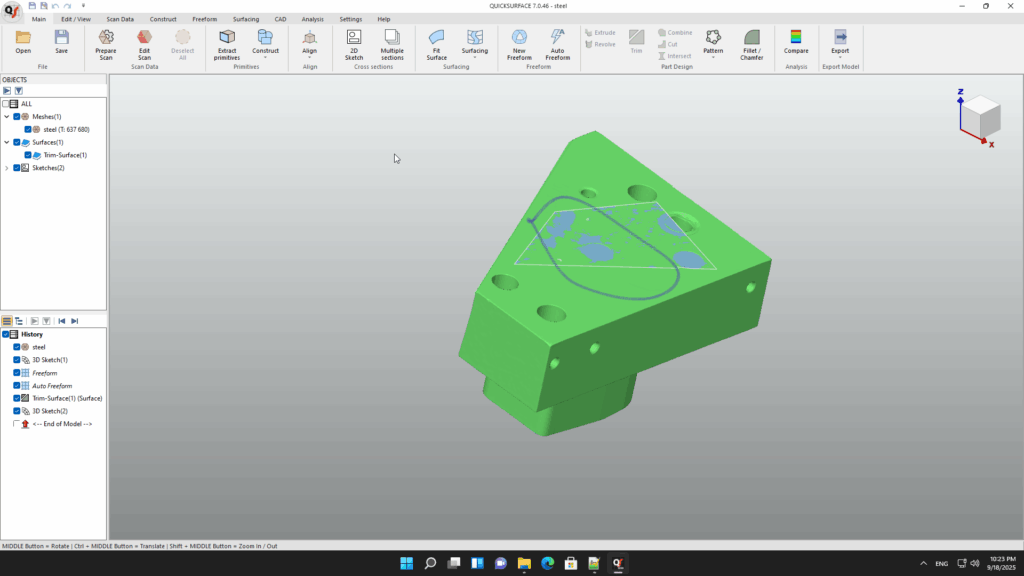1024x576 pixels.
Task: Toggle the ALL objects checkbox
Action: [7, 103]
